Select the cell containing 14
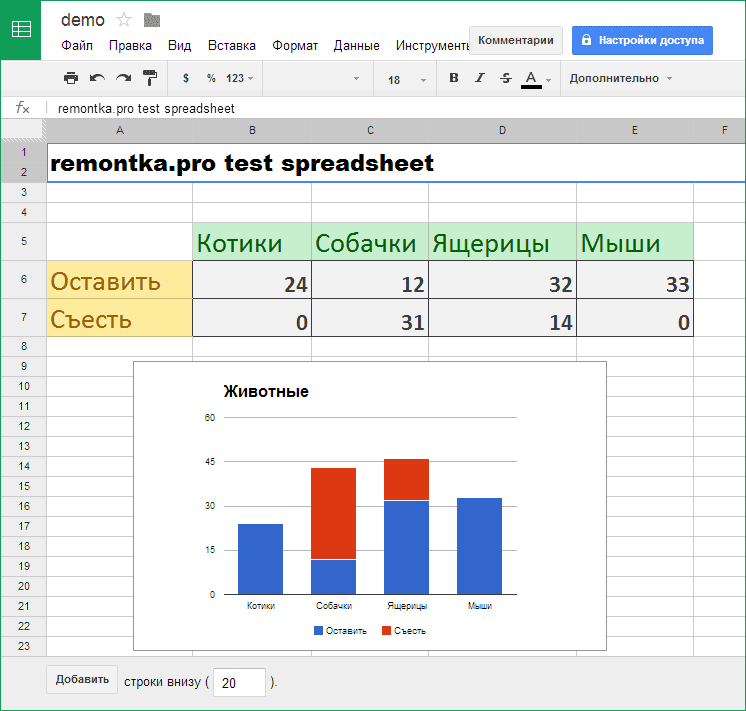746x711 pixels. (x=502, y=318)
